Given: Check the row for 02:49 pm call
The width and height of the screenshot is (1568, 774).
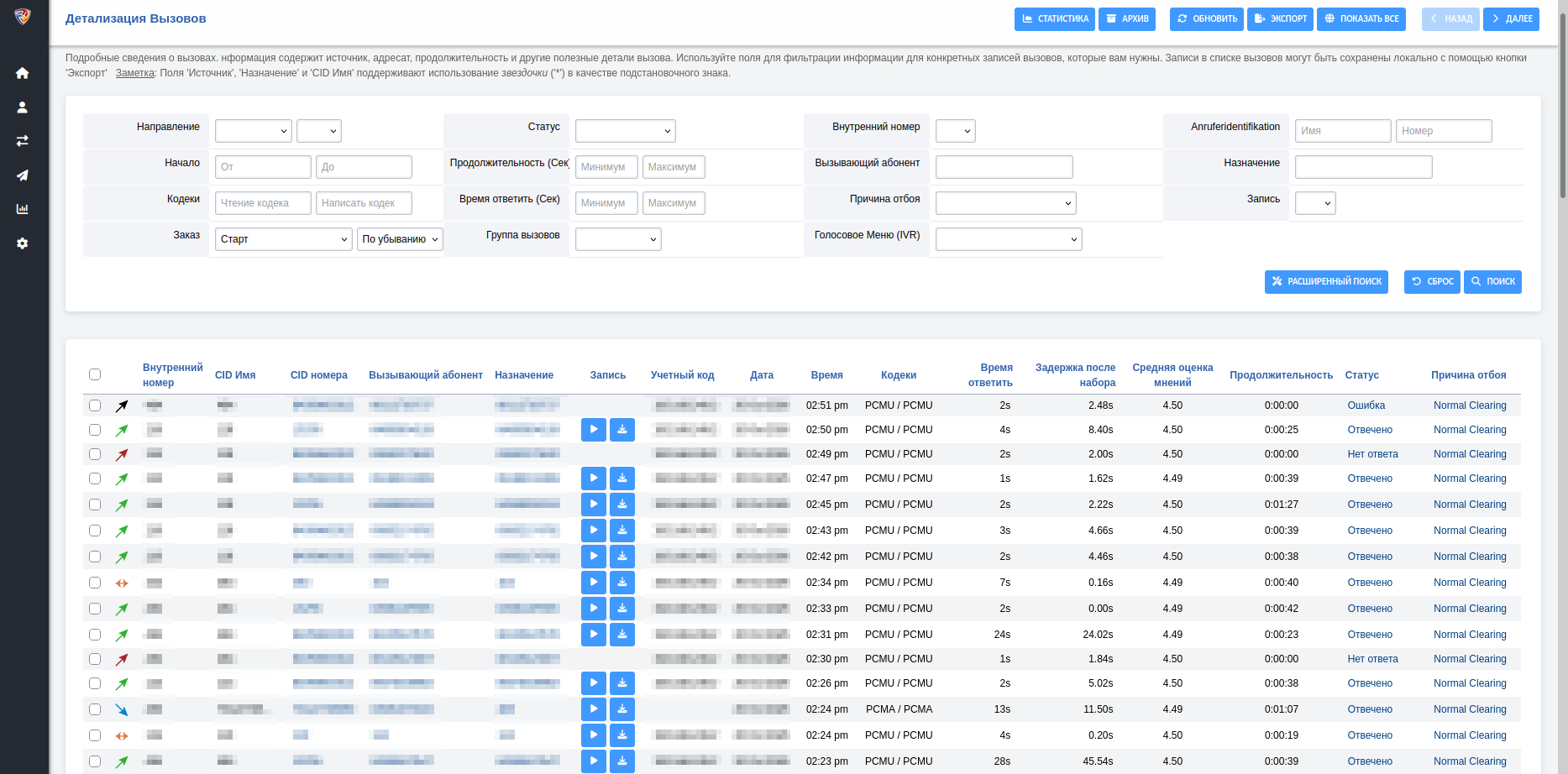Looking at the screenshot, I should 95,454.
